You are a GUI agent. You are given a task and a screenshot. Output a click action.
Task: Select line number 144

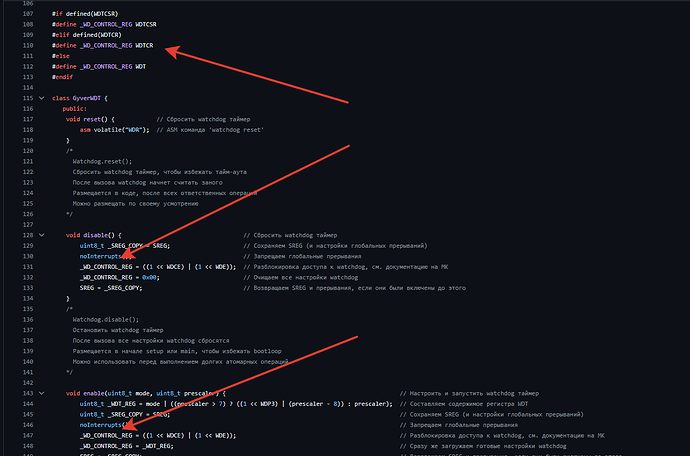(x=28, y=404)
